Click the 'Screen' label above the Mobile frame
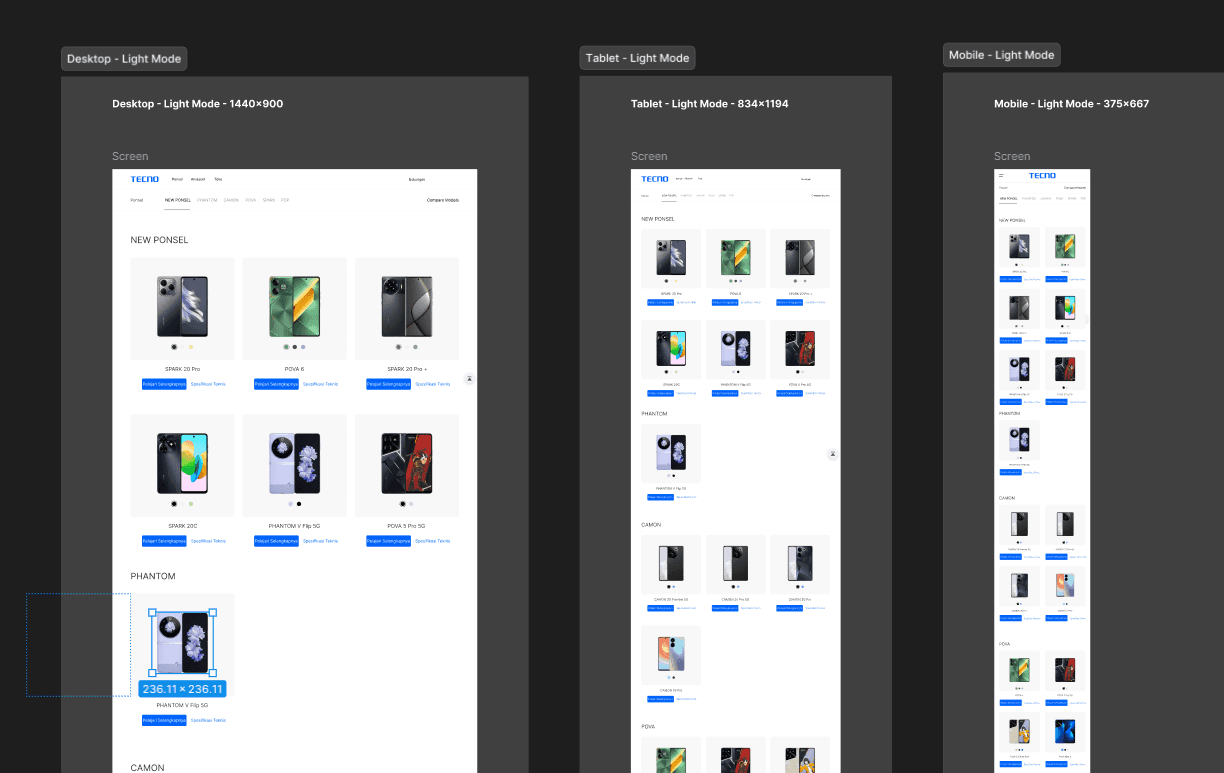 [1012, 156]
